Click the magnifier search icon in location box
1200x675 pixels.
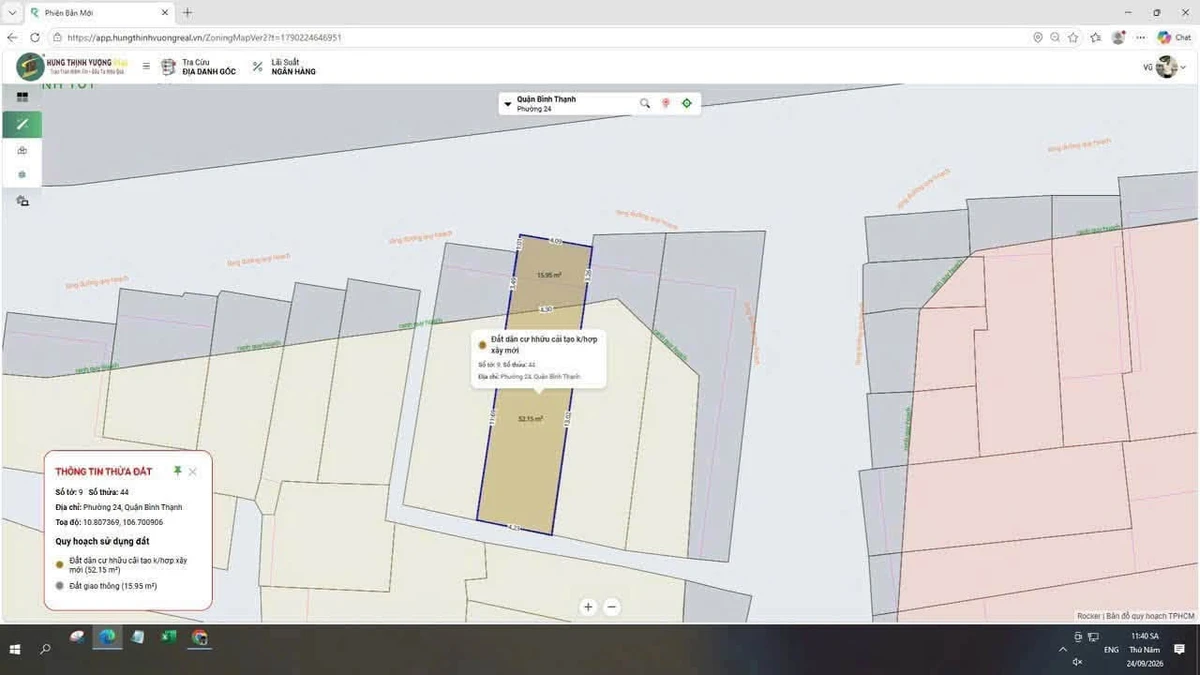pos(645,103)
